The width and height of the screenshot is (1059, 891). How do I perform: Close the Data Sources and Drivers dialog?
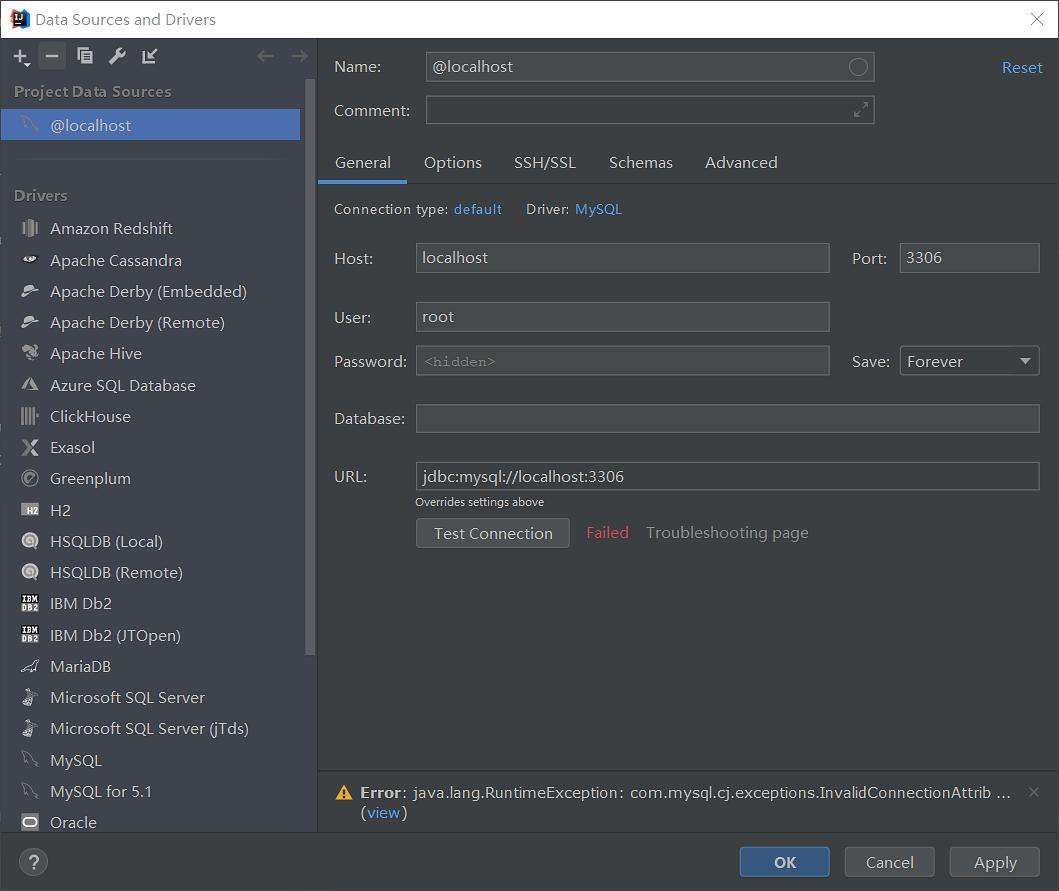1037,19
